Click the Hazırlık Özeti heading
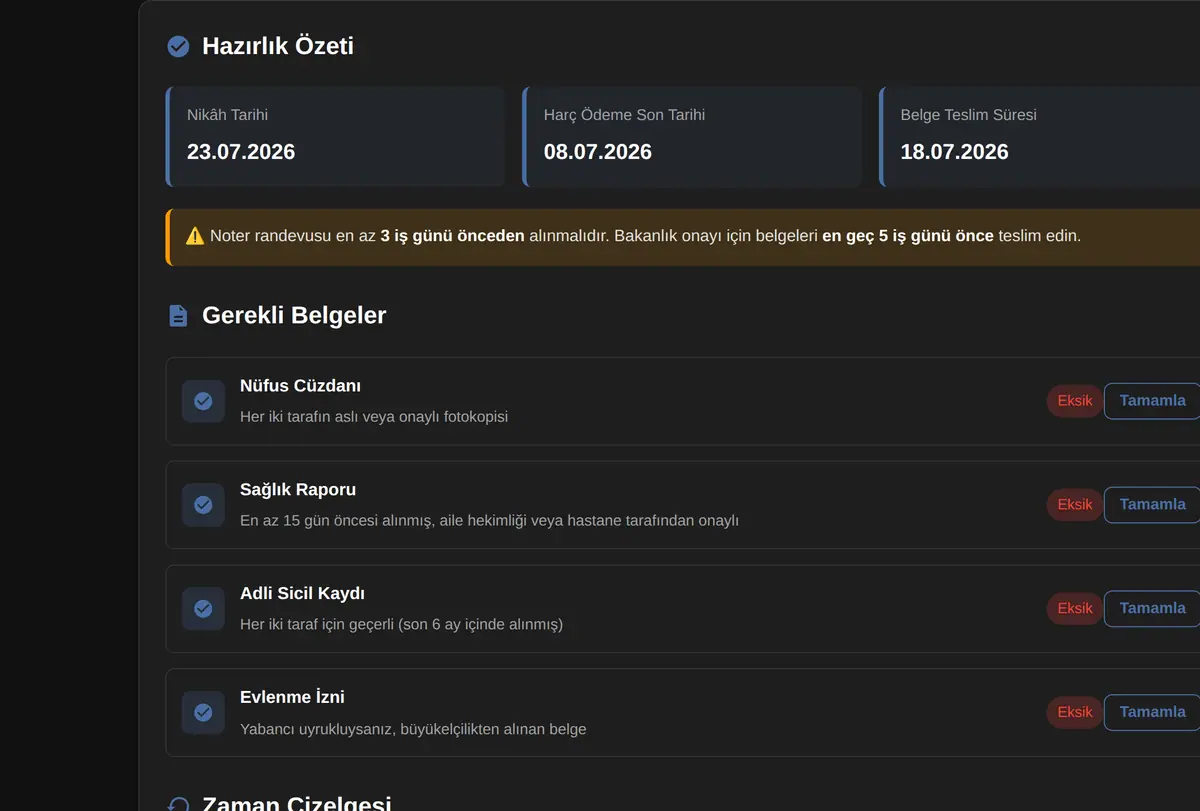The height and width of the screenshot is (811, 1200). pos(278,46)
